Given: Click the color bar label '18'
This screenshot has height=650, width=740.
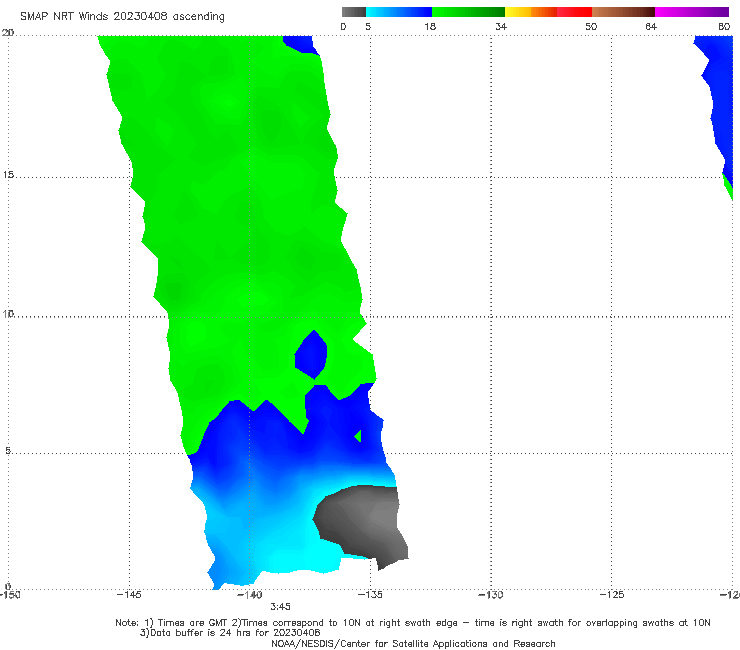Looking at the screenshot, I should pos(430,27).
